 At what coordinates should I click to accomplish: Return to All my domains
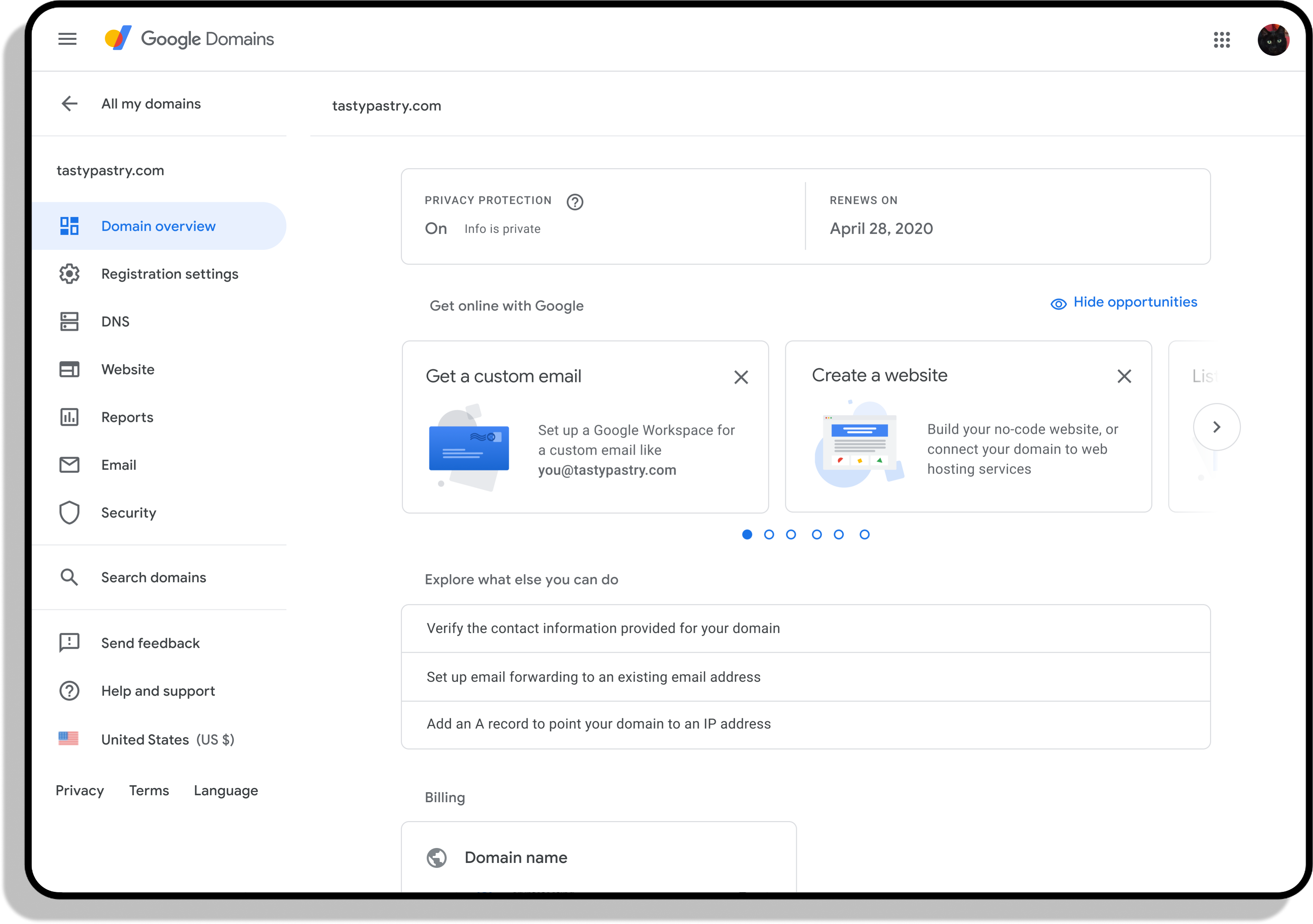tap(151, 104)
